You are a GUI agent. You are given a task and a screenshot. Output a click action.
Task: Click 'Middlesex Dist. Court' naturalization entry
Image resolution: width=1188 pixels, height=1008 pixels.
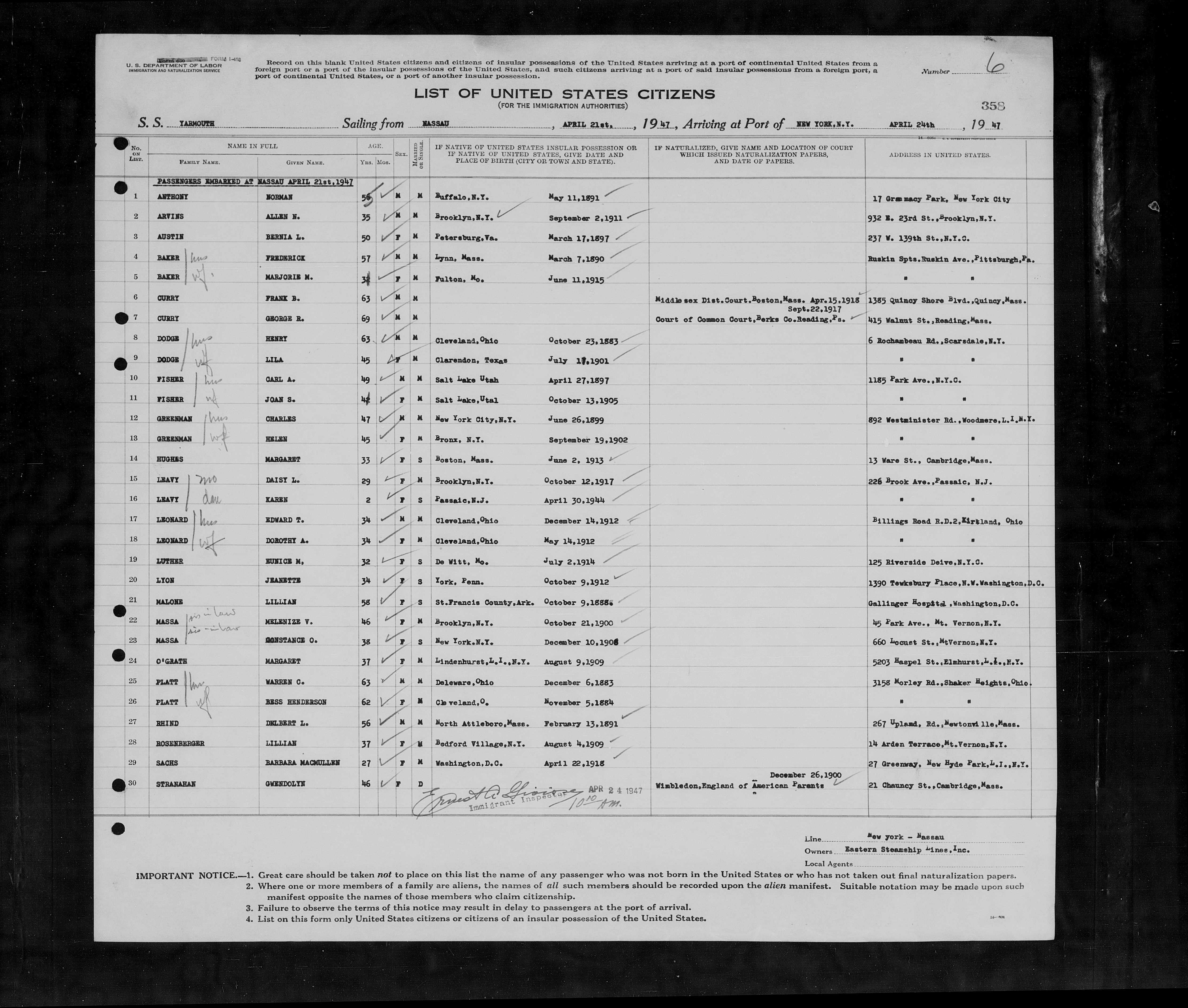coord(757,300)
